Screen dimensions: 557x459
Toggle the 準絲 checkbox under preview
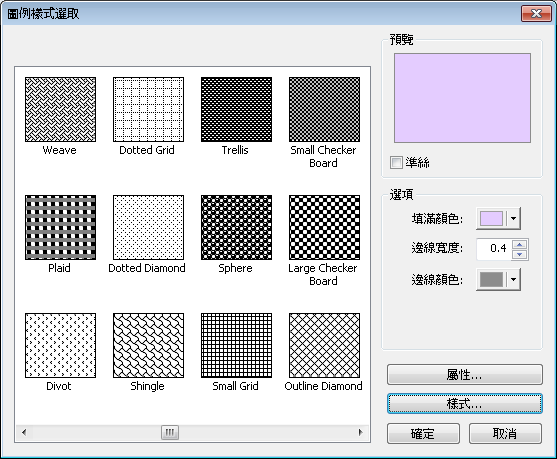[x=396, y=163]
